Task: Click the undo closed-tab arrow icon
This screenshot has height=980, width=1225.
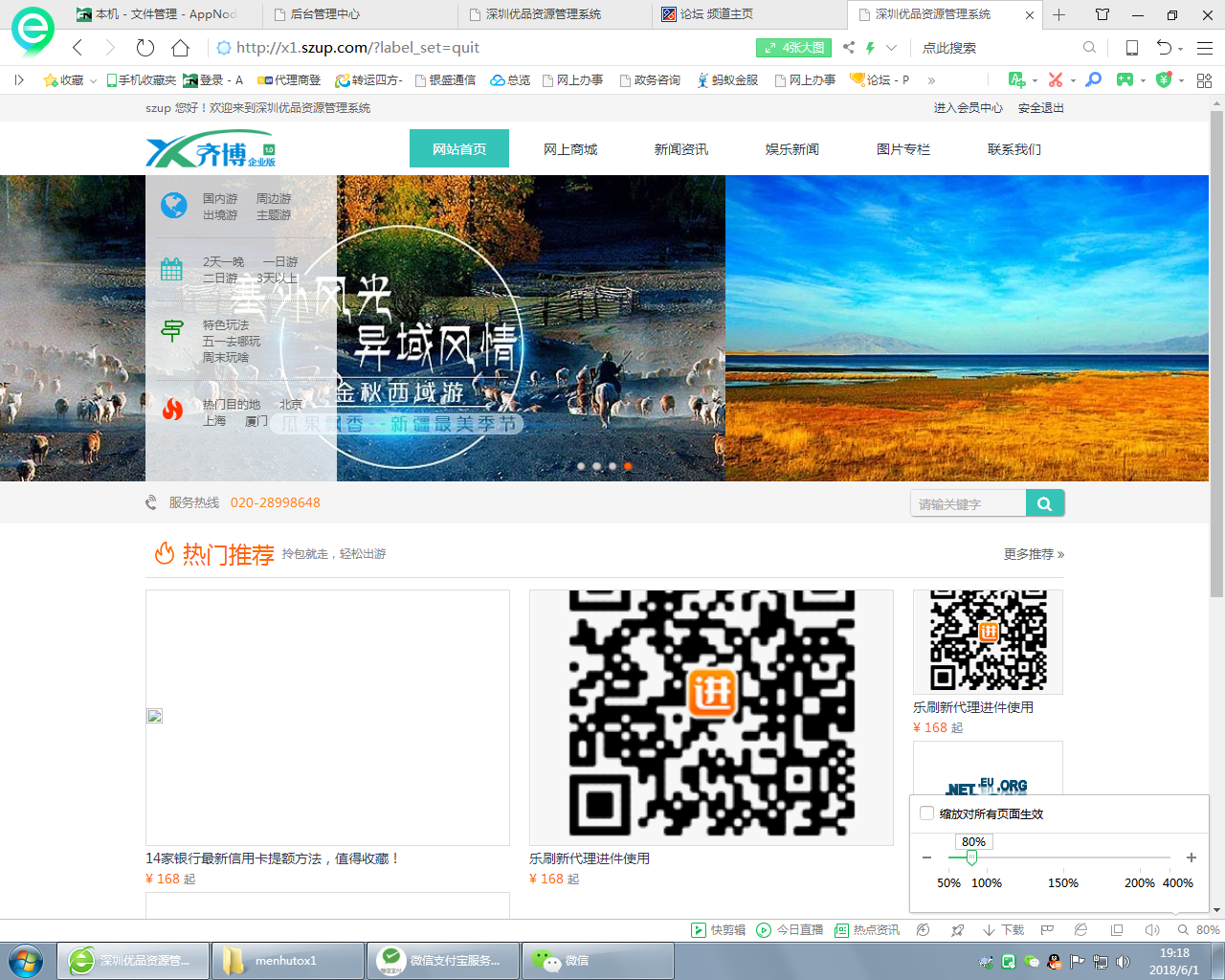Action: pyautogui.click(x=1164, y=48)
